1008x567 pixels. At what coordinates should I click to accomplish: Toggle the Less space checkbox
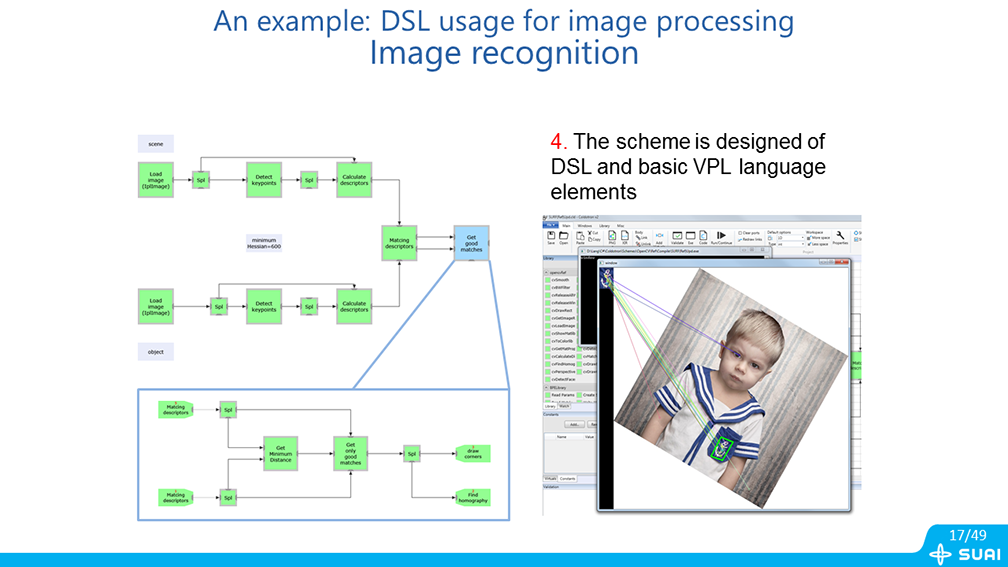(808, 243)
